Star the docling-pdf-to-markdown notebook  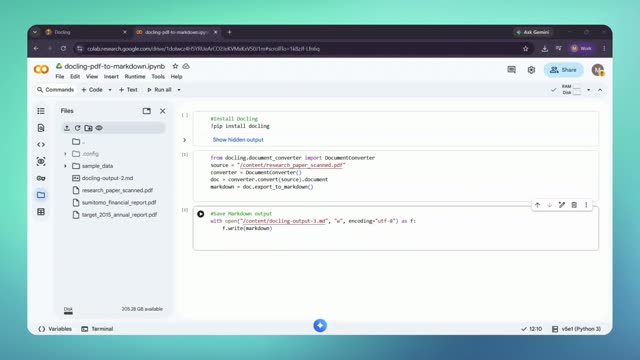(x=175, y=66)
